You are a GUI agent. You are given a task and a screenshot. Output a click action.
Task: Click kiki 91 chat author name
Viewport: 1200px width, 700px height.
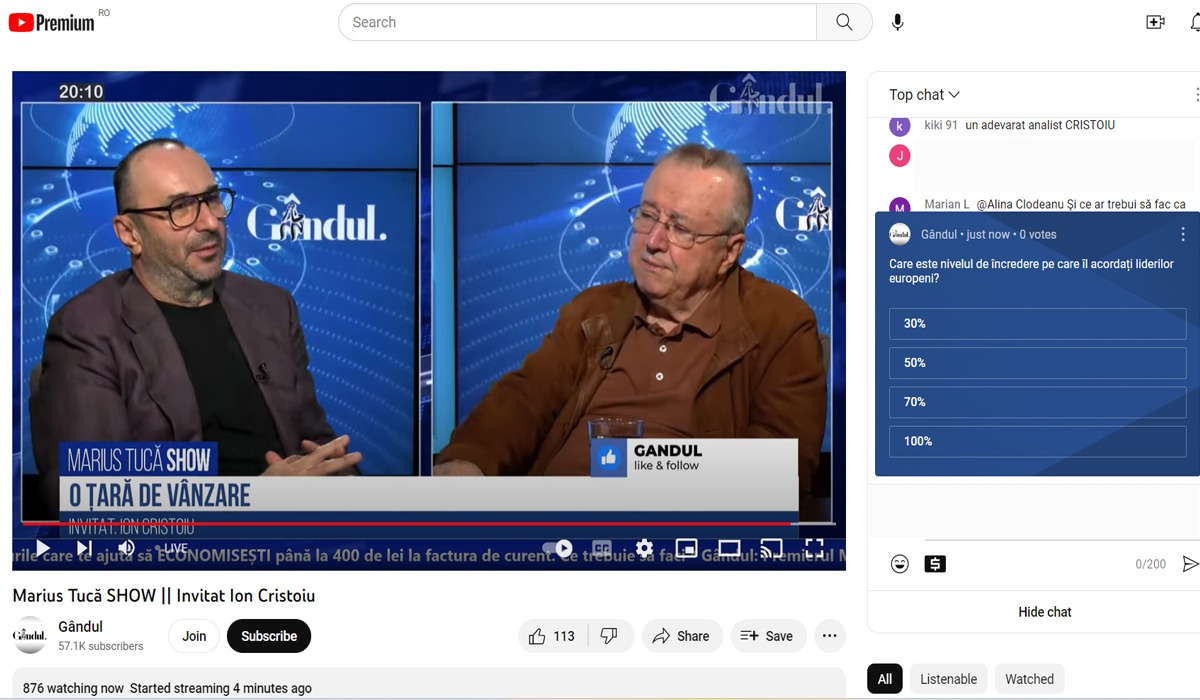click(941, 125)
